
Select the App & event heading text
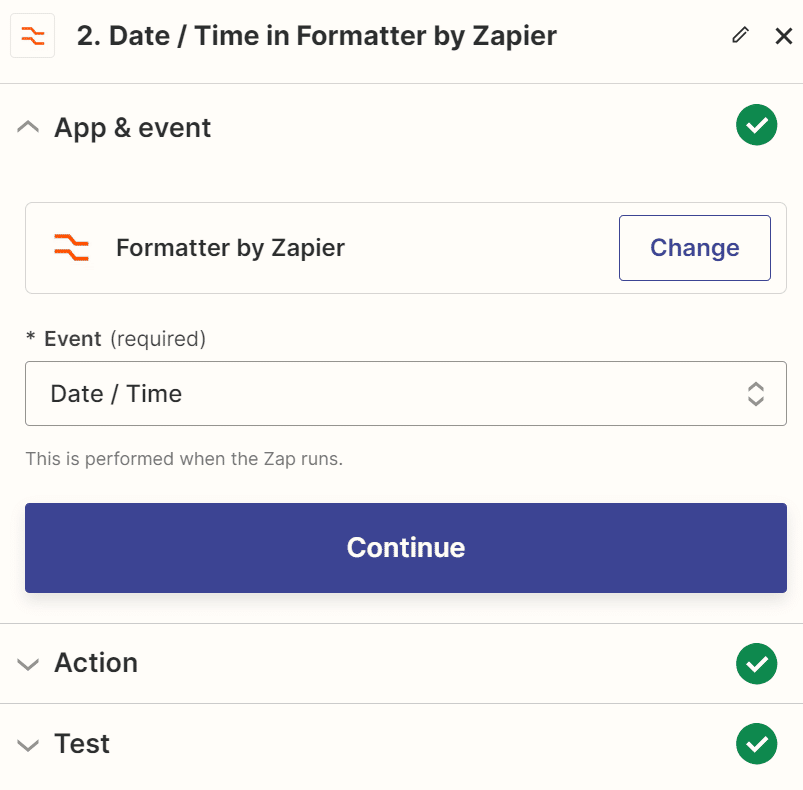pyautogui.click(x=133, y=127)
